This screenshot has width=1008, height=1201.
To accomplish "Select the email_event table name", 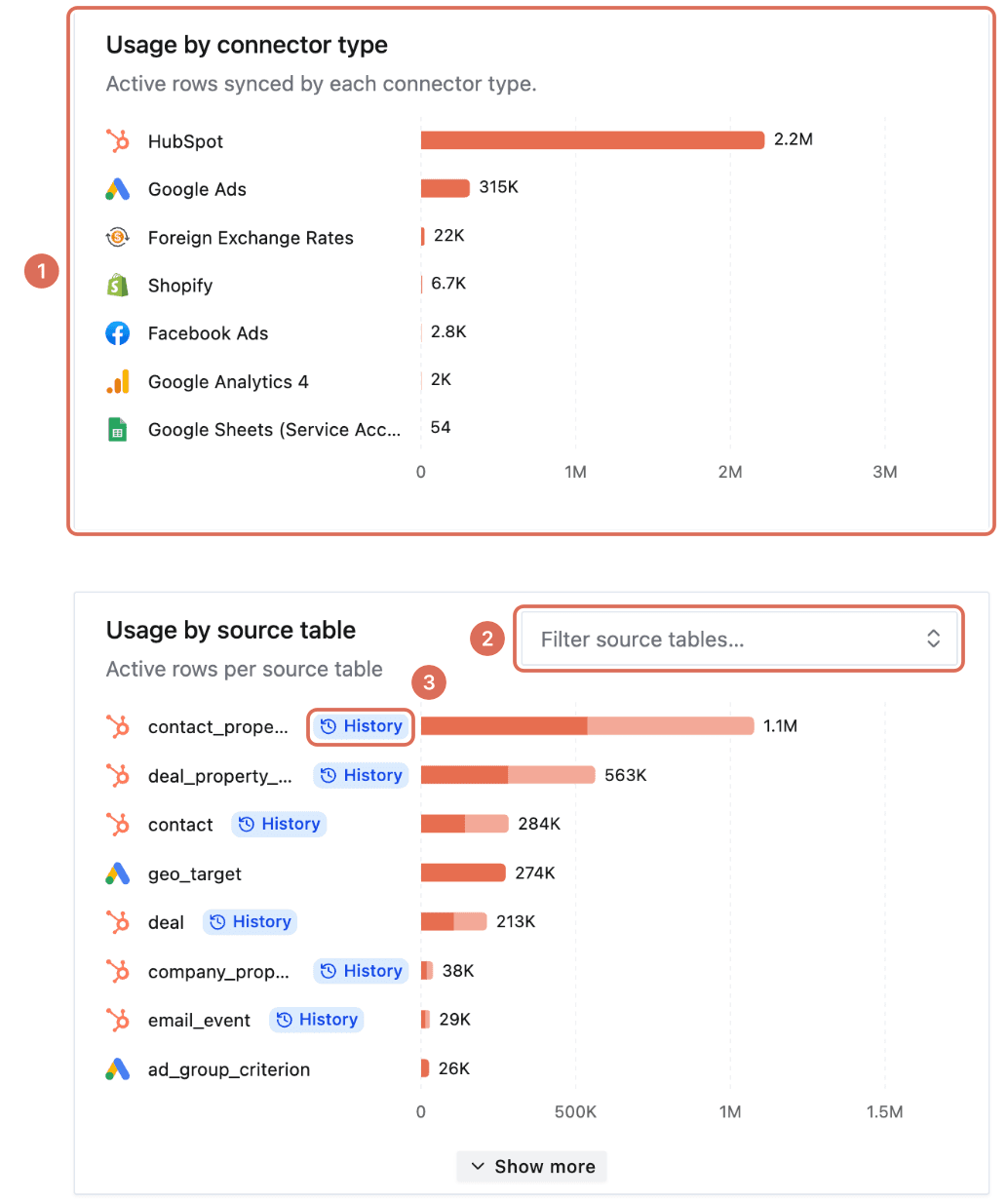I will tap(199, 1021).
